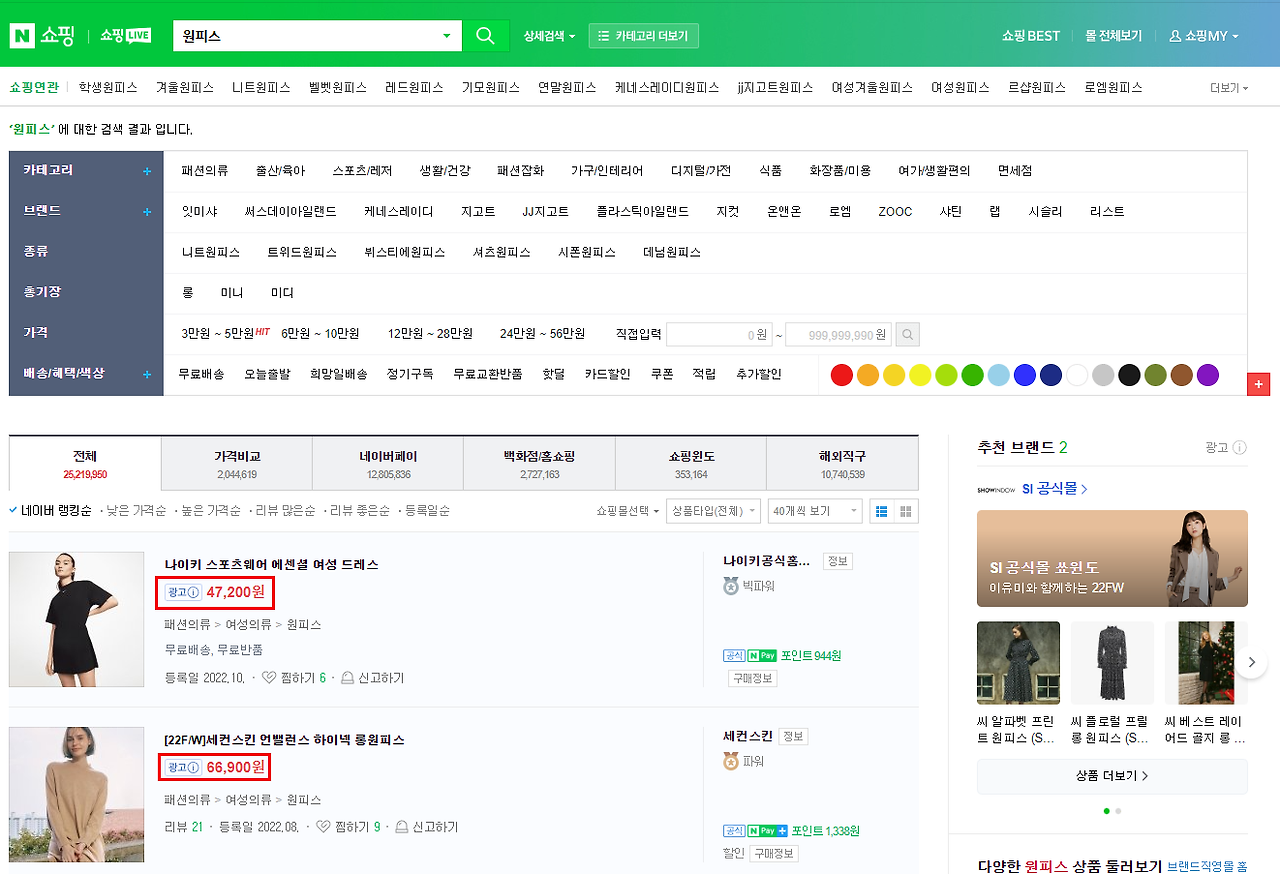
Task: Click the magnifier next to the price range inputs
Action: tap(906, 334)
